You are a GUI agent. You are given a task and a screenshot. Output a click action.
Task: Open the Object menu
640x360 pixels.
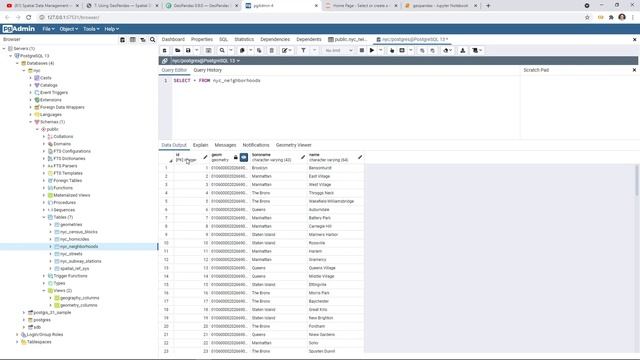(x=69, y=29)
